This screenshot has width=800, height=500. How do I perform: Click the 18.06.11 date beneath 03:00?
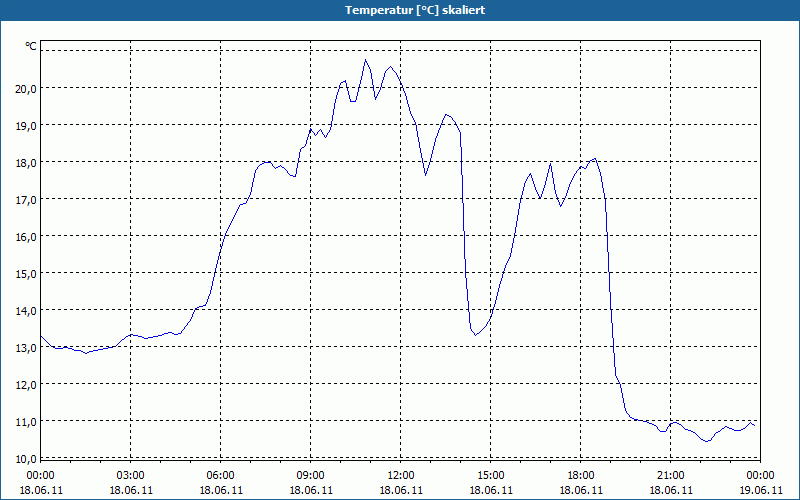tap(131, 490)
